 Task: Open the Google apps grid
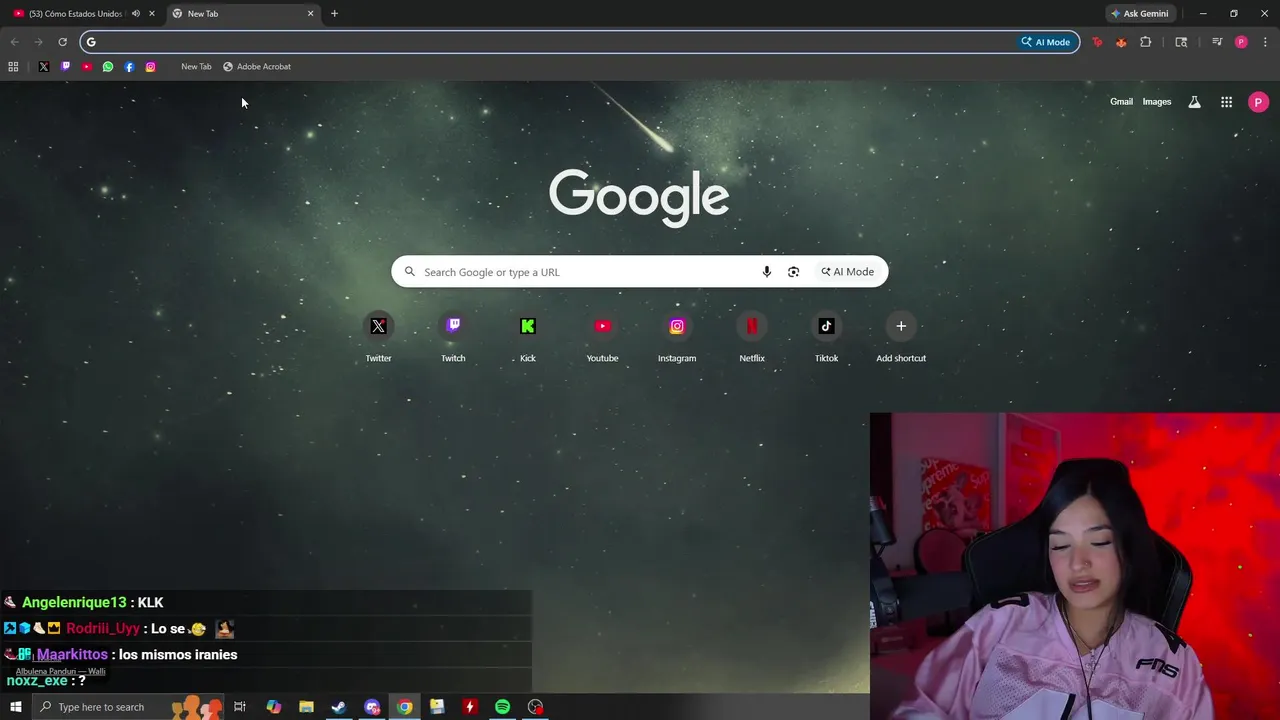(x=1226, y=102)
